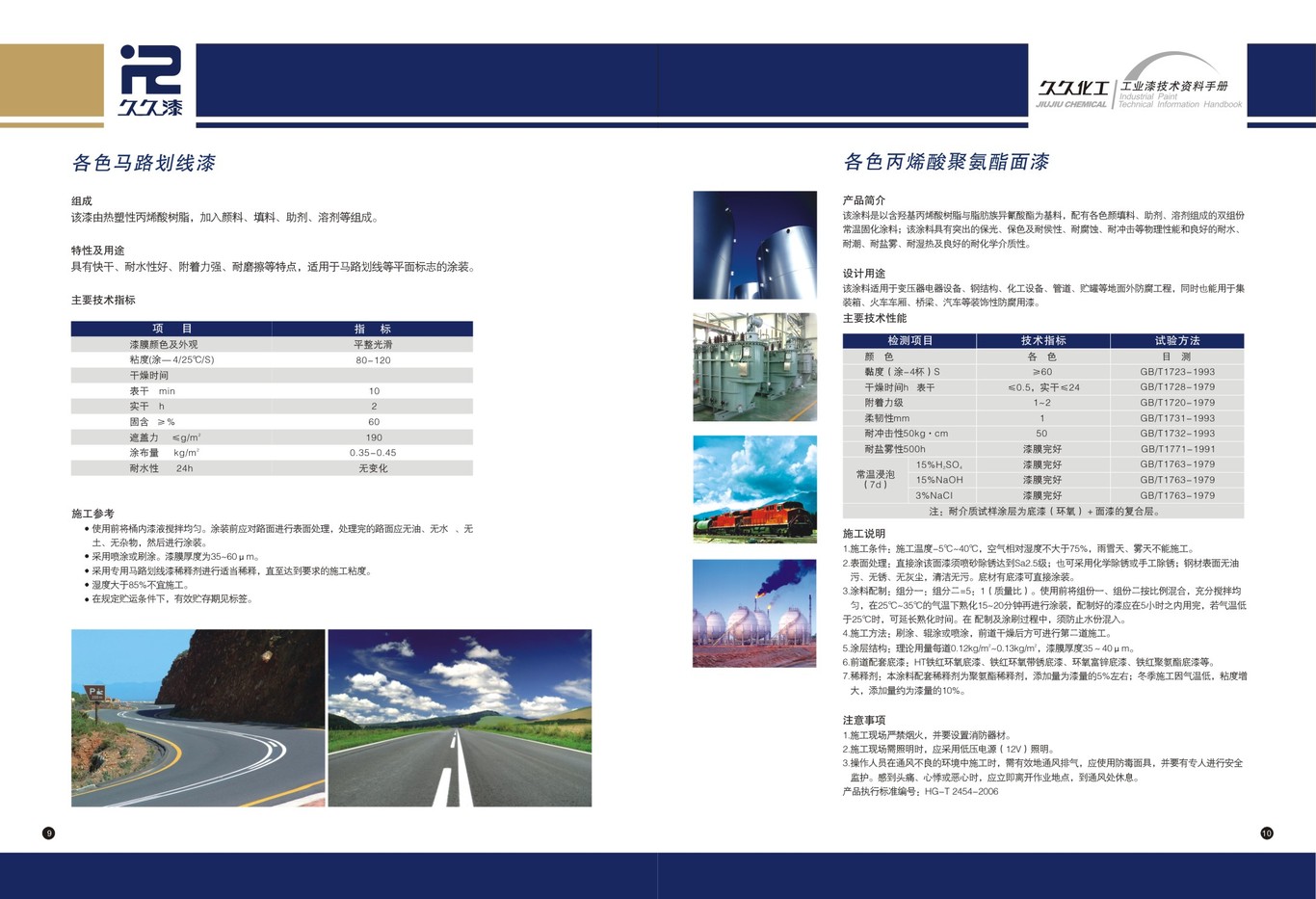Select the 表干 min row label
Viewport: 1316px width, 899px height.
pos(152,391)
